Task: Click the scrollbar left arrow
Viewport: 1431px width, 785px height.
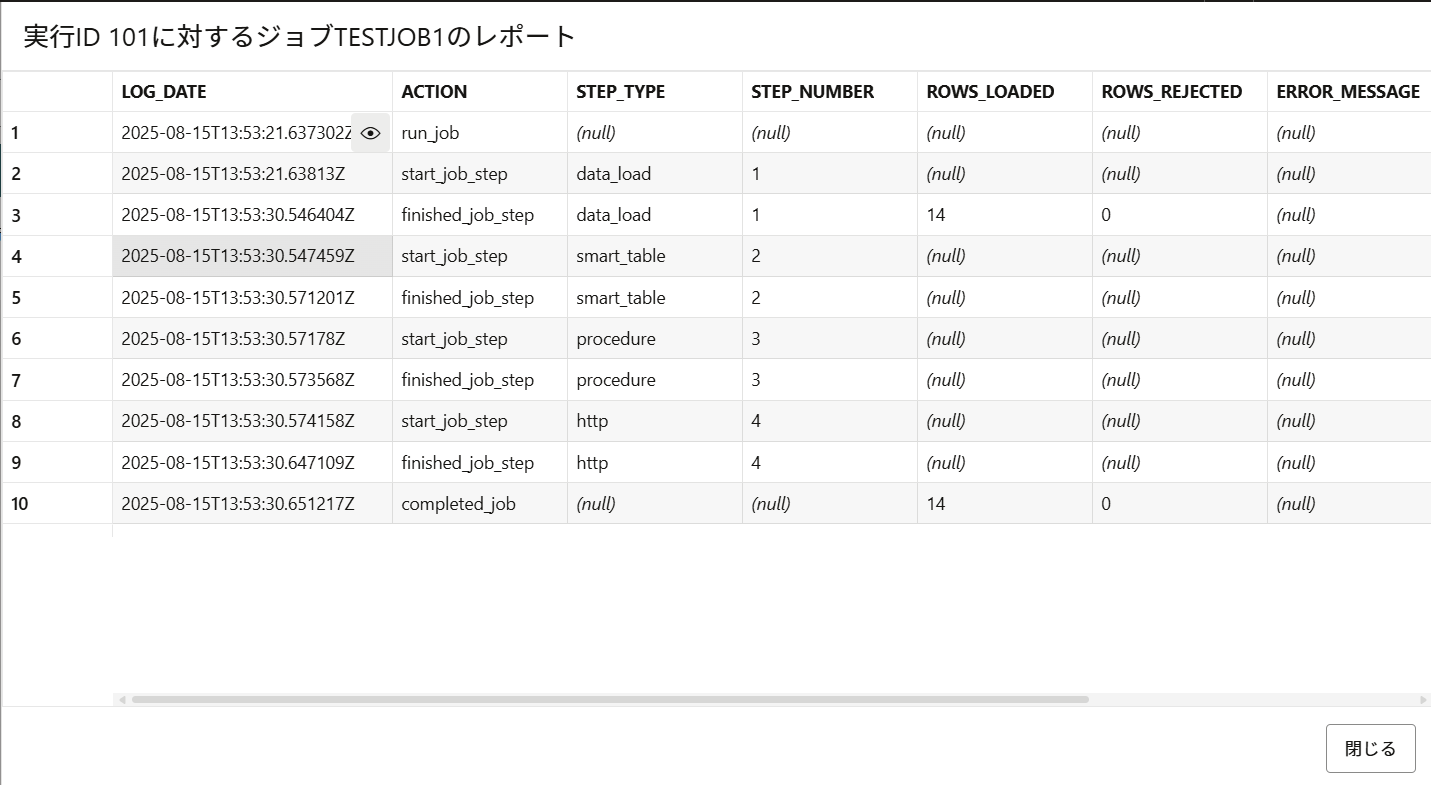Action: click(122, 700)
